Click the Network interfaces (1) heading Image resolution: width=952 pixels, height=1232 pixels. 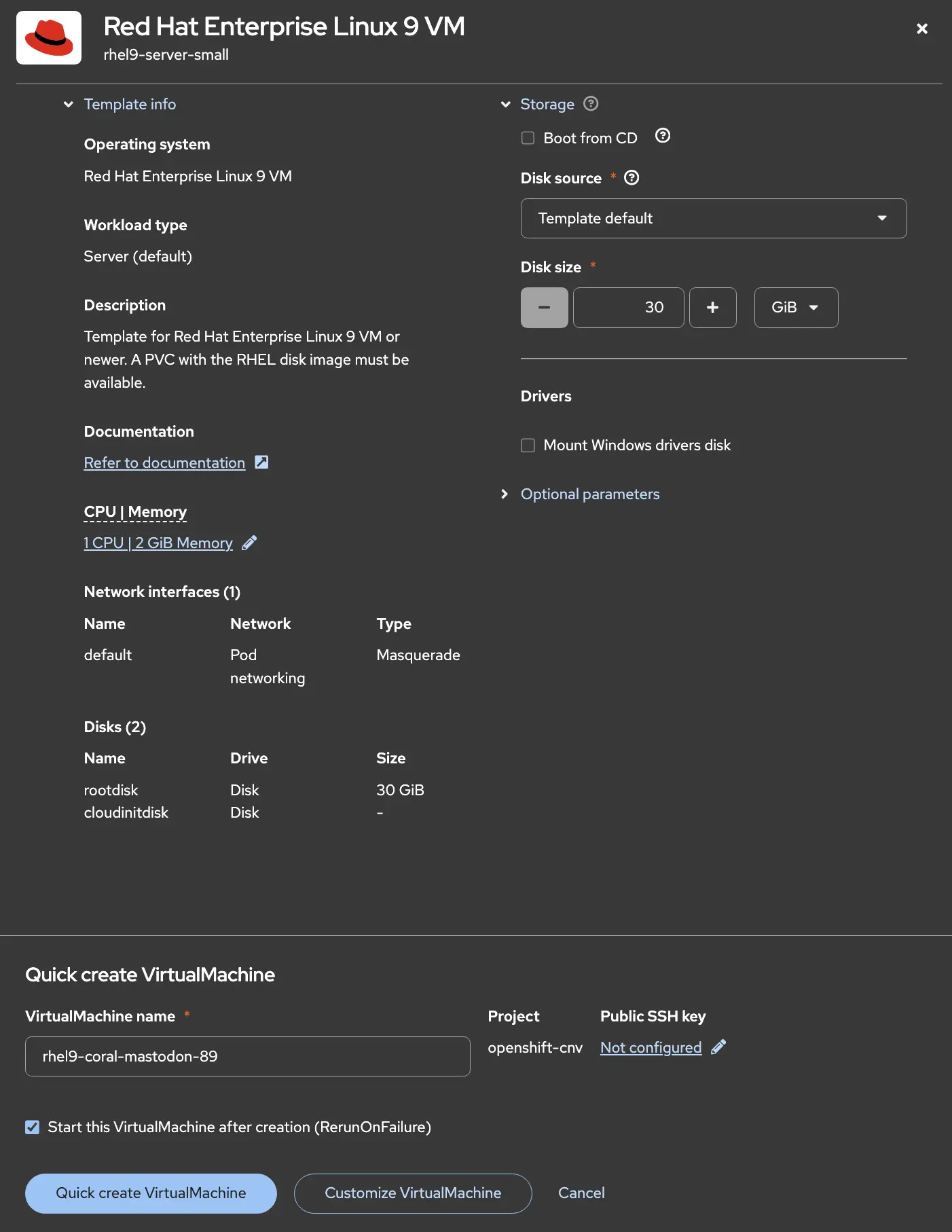162,592
